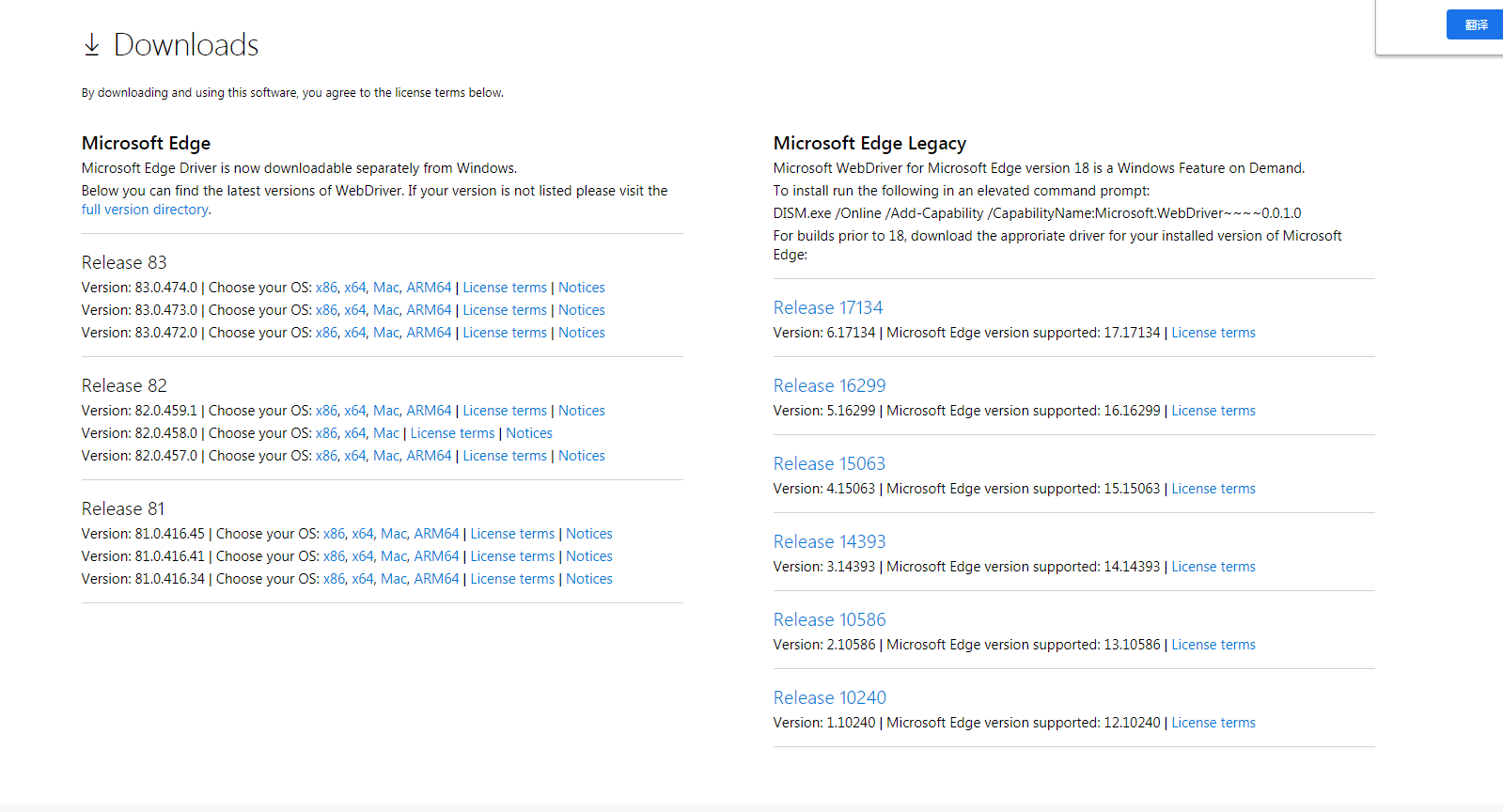
Task: Download Mac driver for version 82.0.458.0
Action: coord(386,433)
